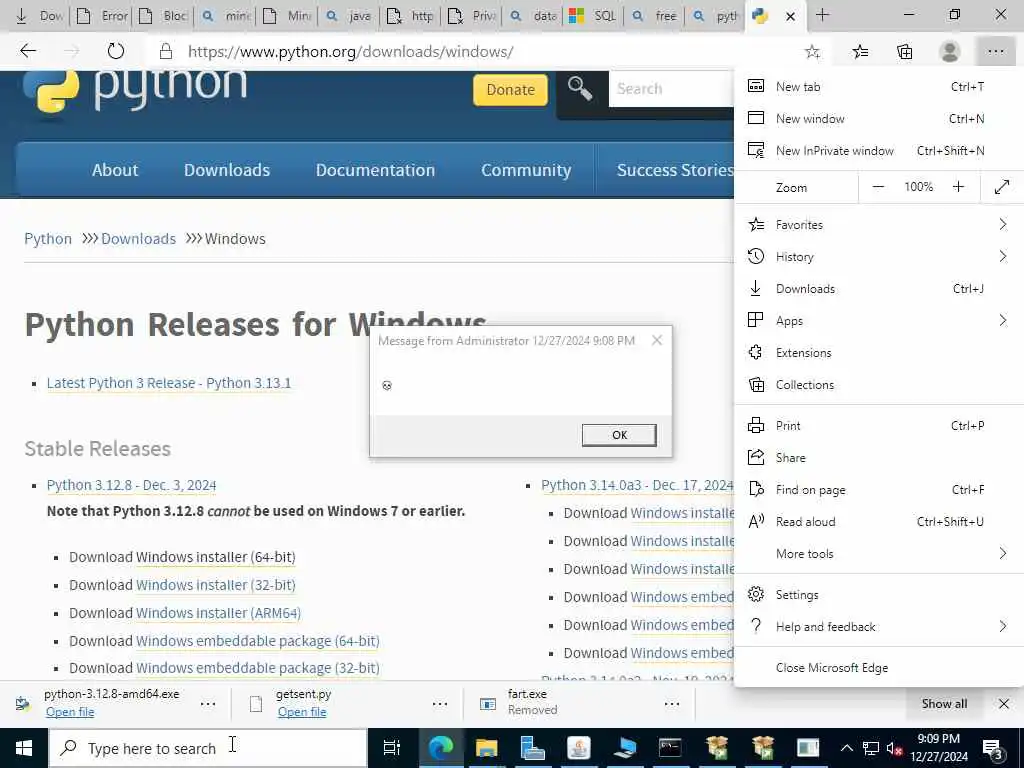Open options for getsent.py download
Viewport: 1024px width, 768px height.
(x=440, y=703)
